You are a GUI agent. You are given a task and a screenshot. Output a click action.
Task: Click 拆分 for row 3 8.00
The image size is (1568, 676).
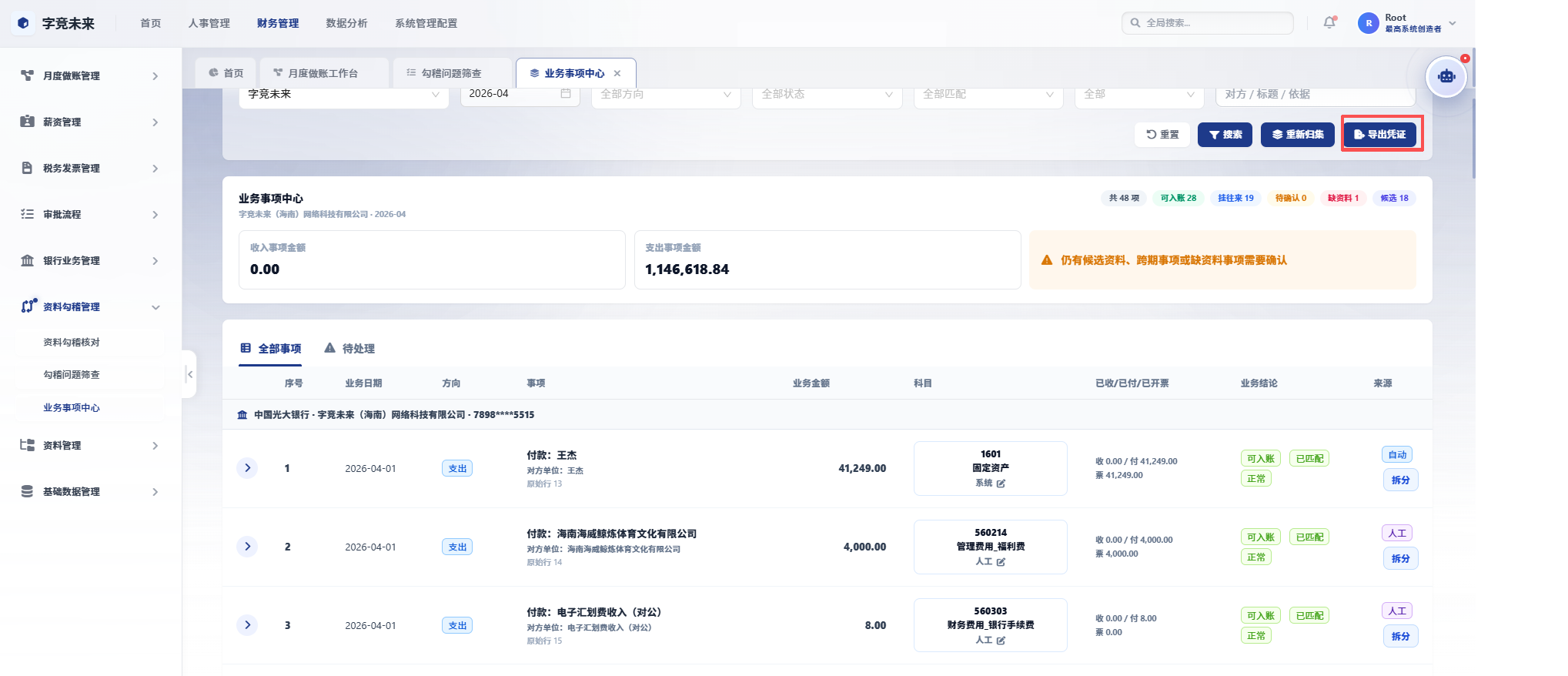point(1400,636)
